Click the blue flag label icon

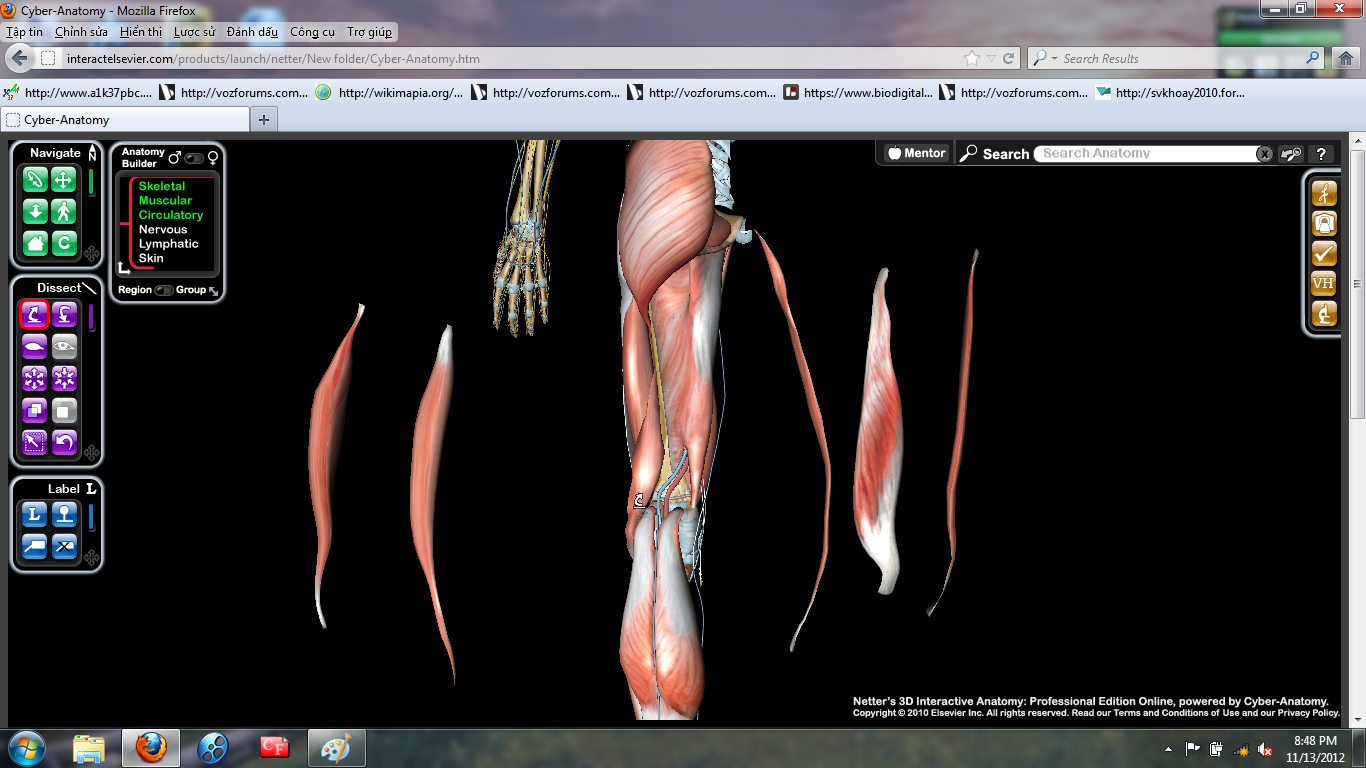click(35, 546)
